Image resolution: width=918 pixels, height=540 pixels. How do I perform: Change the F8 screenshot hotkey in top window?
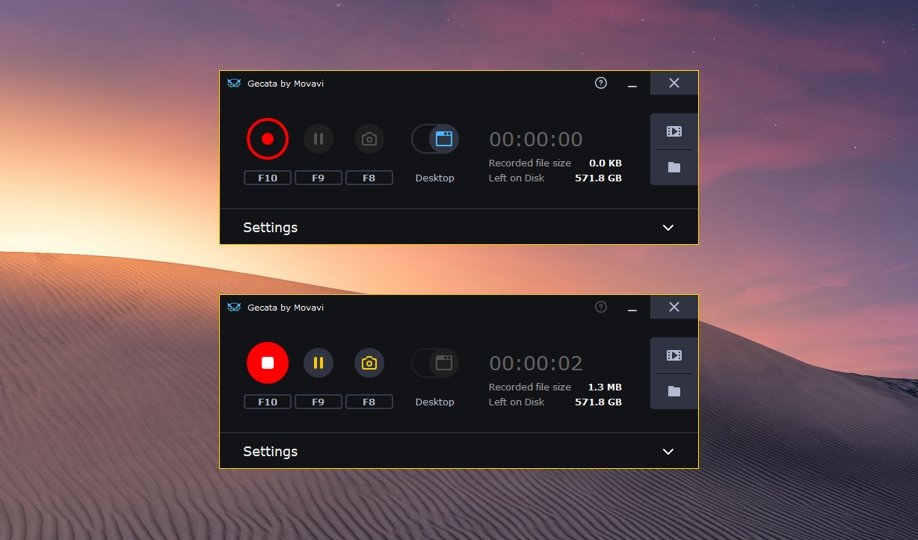coord(369,177)
